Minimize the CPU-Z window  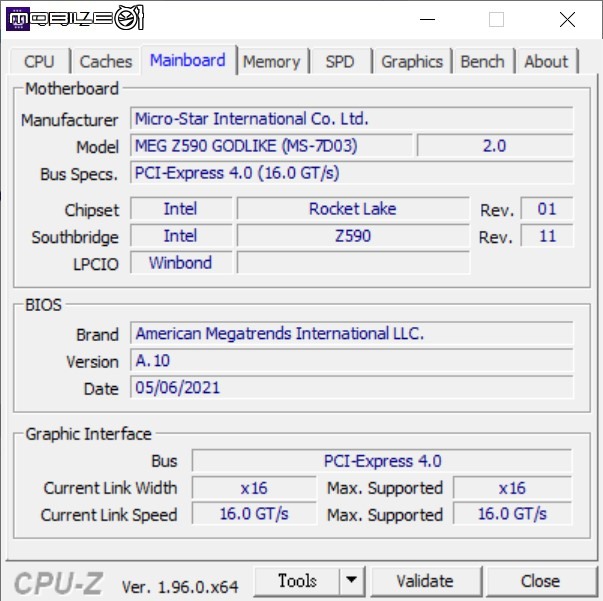click(427, 19)
